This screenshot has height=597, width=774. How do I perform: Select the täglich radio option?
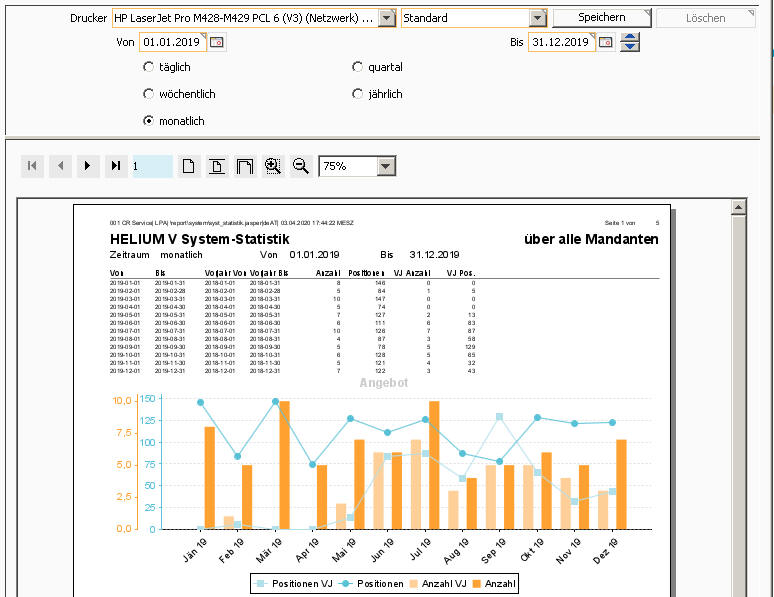tap(149, 67)
